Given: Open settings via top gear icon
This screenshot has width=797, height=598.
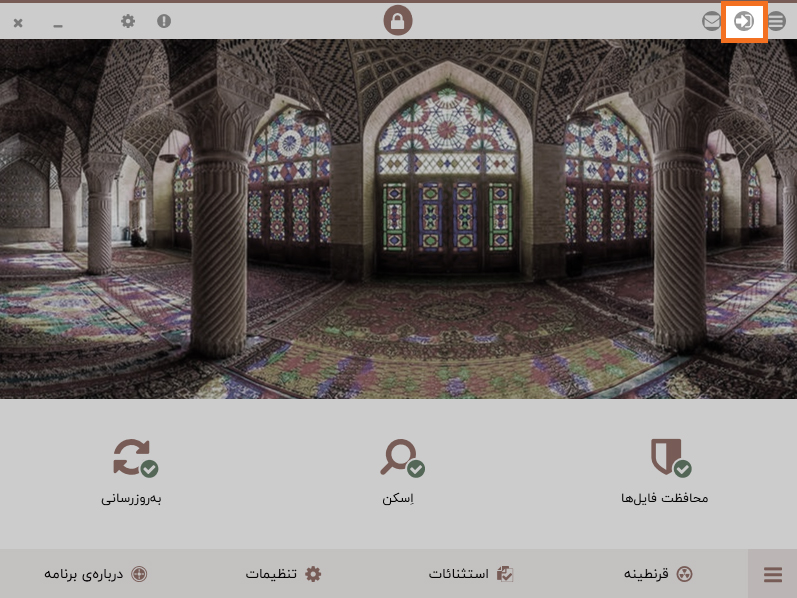Looking at the screenshot, I should click(128, 21).
